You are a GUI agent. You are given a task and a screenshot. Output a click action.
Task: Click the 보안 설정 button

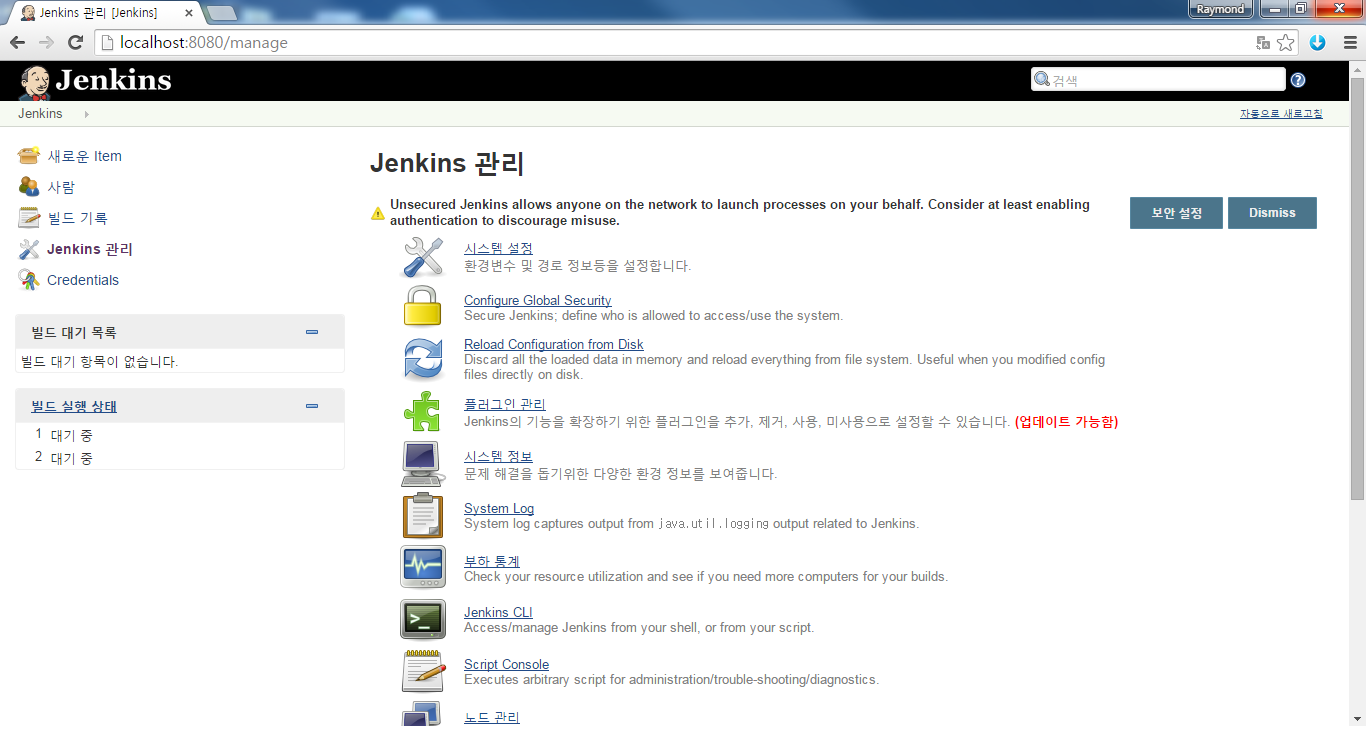(1176, 213)
